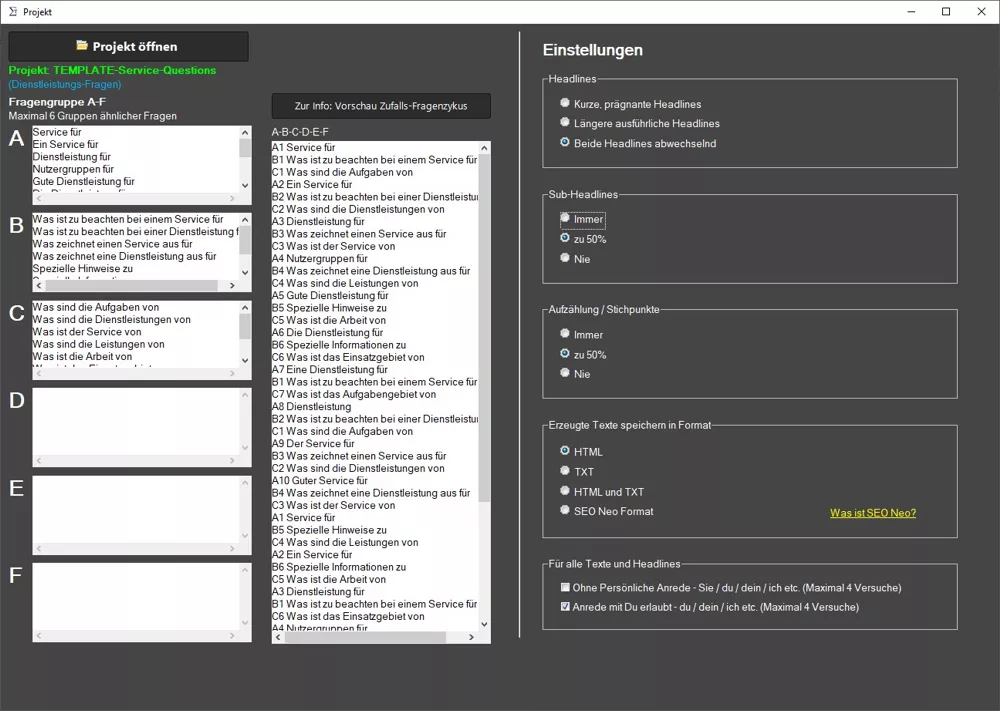The height and width of the screenshot is (711, 1000).
Task: Click 'Was ist die Arbeit von' in group C
Action: pyautogui.click(x=82, y=356)
